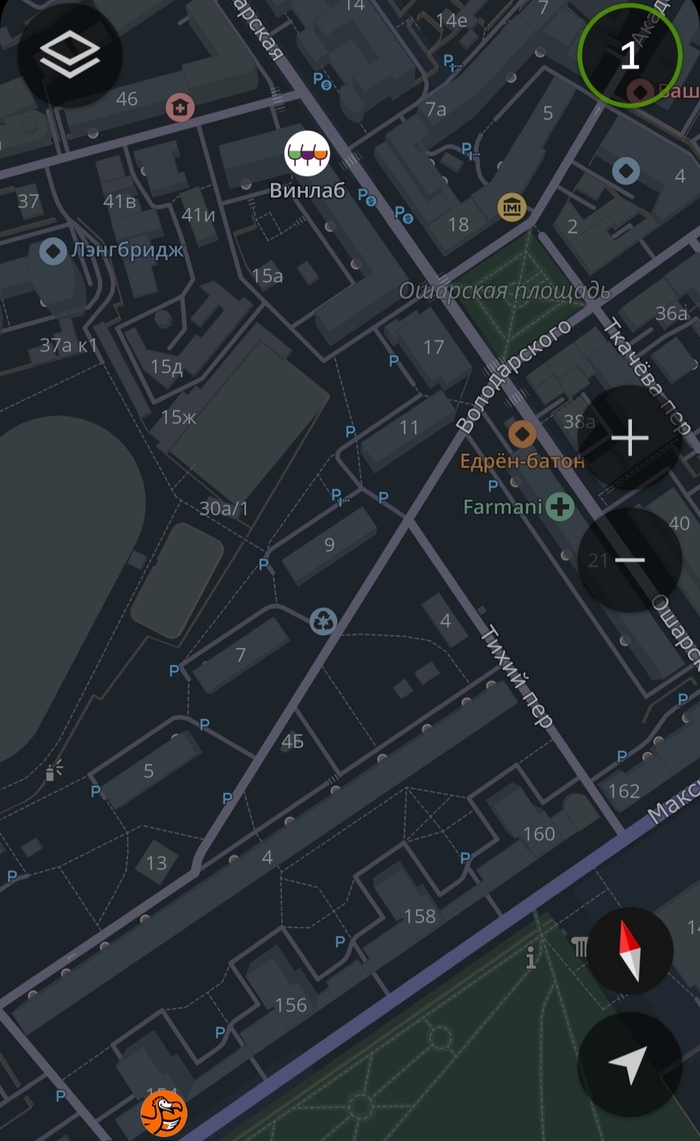The height and width of the screenshot is (1141, 700).
Task: Tap the blue diamond marker near building 4
Action: click(626, 171)
